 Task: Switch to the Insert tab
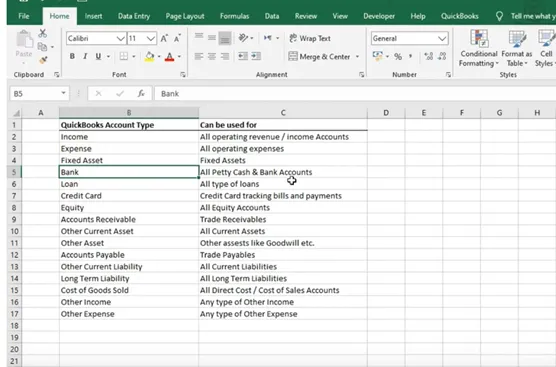click(x=93, y=16)
